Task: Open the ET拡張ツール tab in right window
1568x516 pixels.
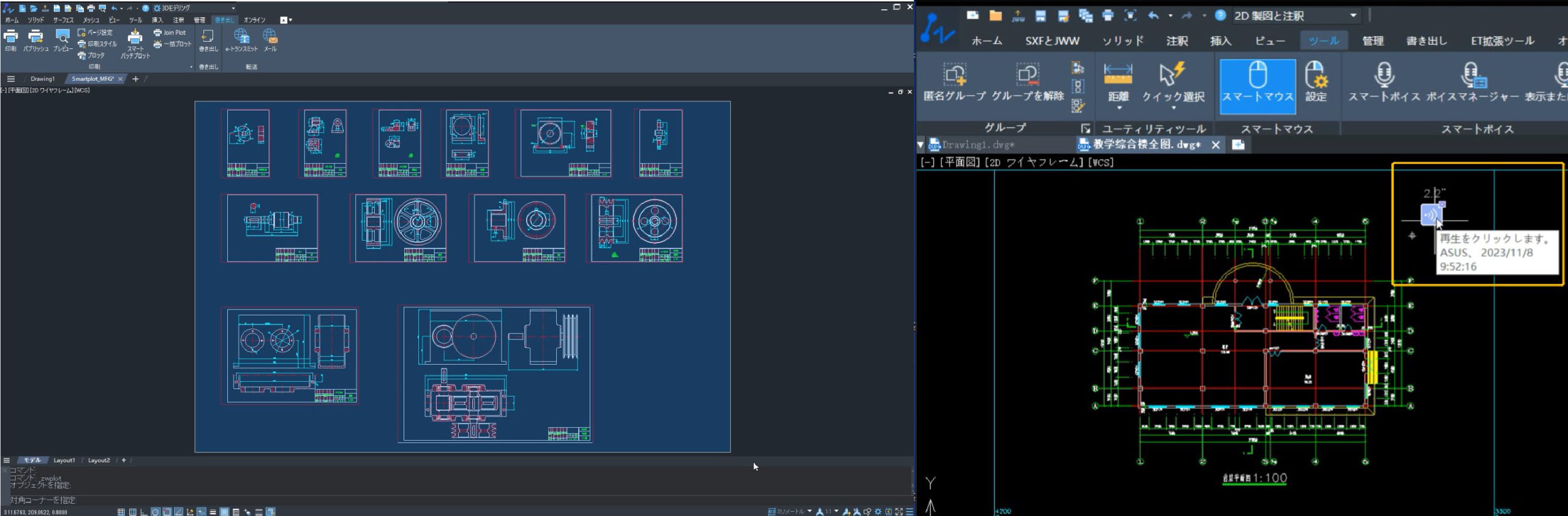Action: (1502, 41)
